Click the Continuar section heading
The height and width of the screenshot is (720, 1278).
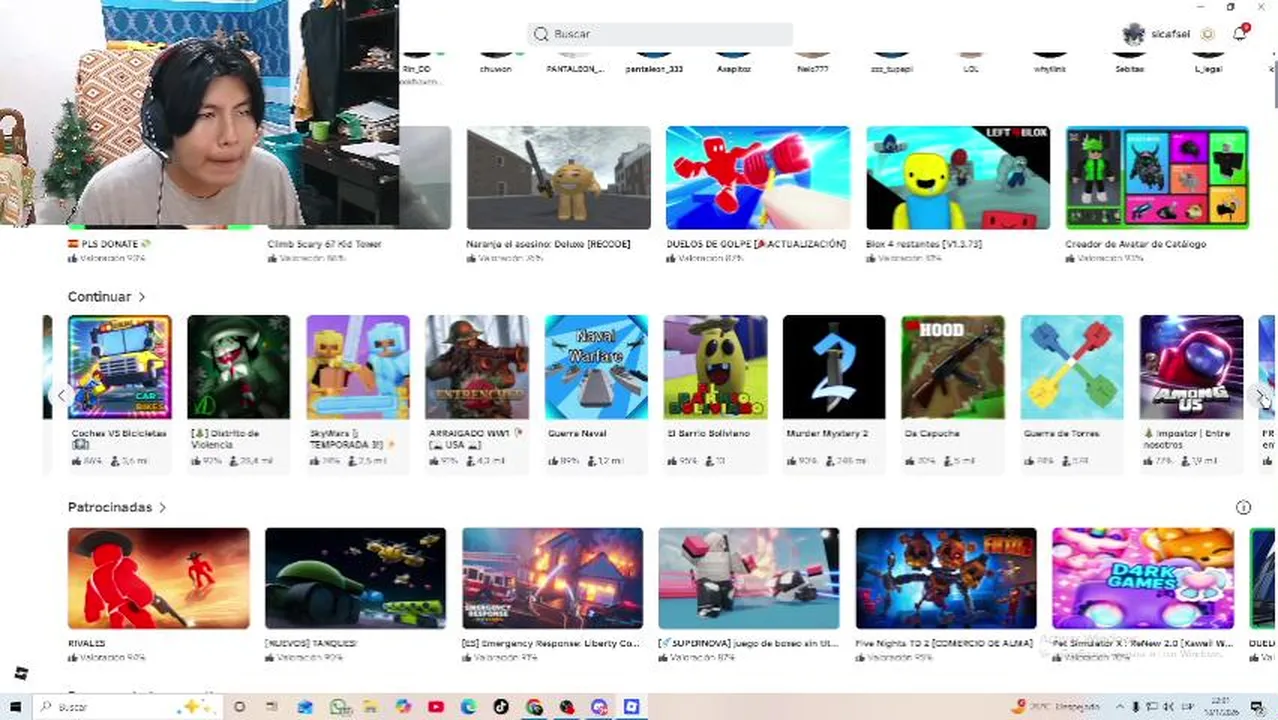point(99,297)
